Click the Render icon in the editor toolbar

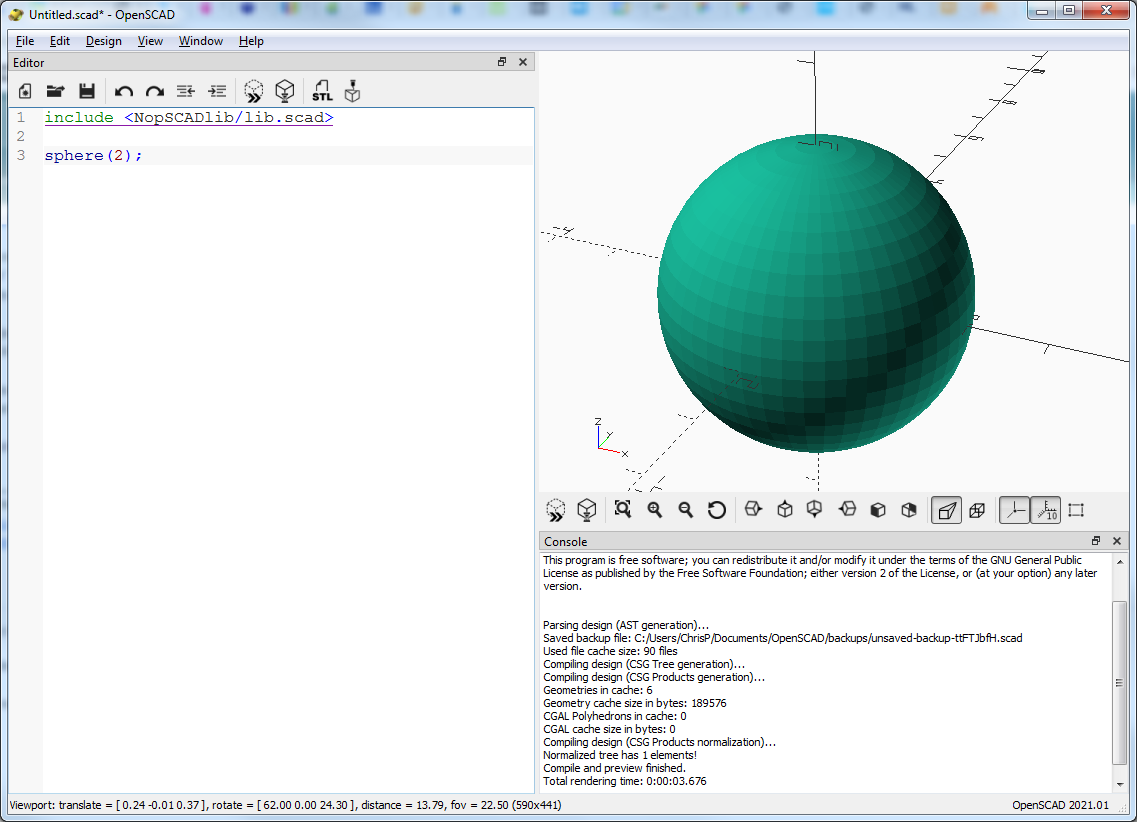285,91
